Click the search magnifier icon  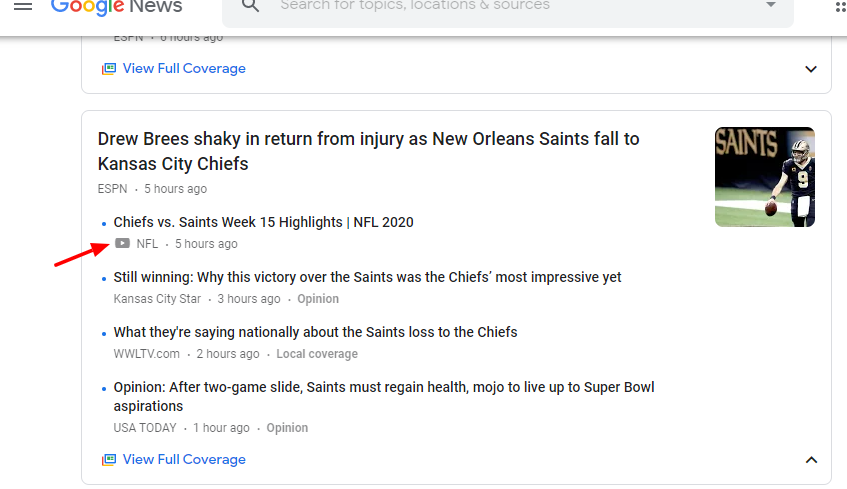[x=250, y=6]
